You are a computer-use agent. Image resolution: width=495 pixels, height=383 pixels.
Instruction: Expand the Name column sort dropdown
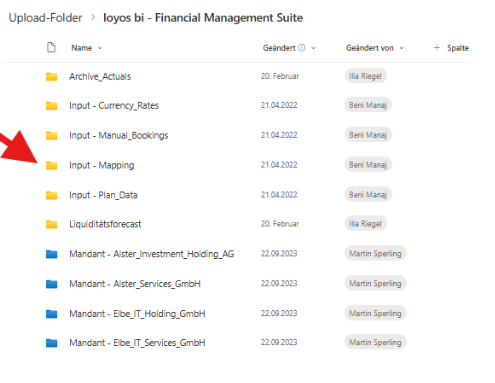(x=100, y=48)
